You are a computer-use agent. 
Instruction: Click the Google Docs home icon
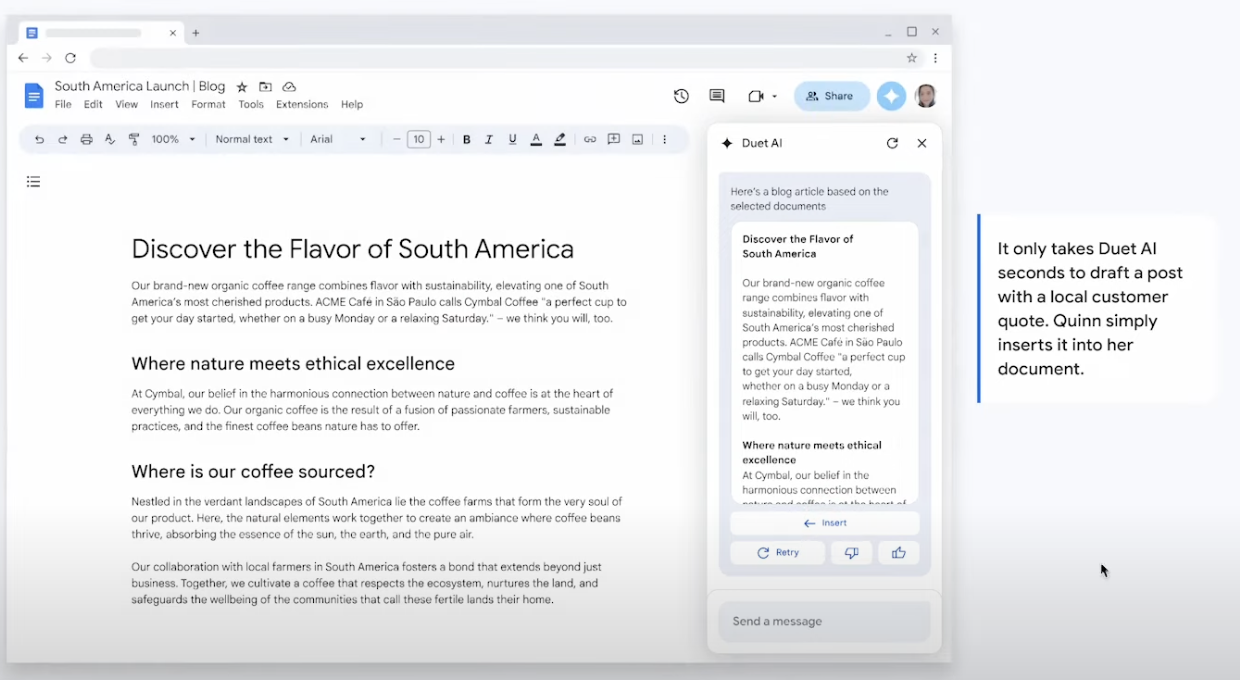(x=34, y=96)
